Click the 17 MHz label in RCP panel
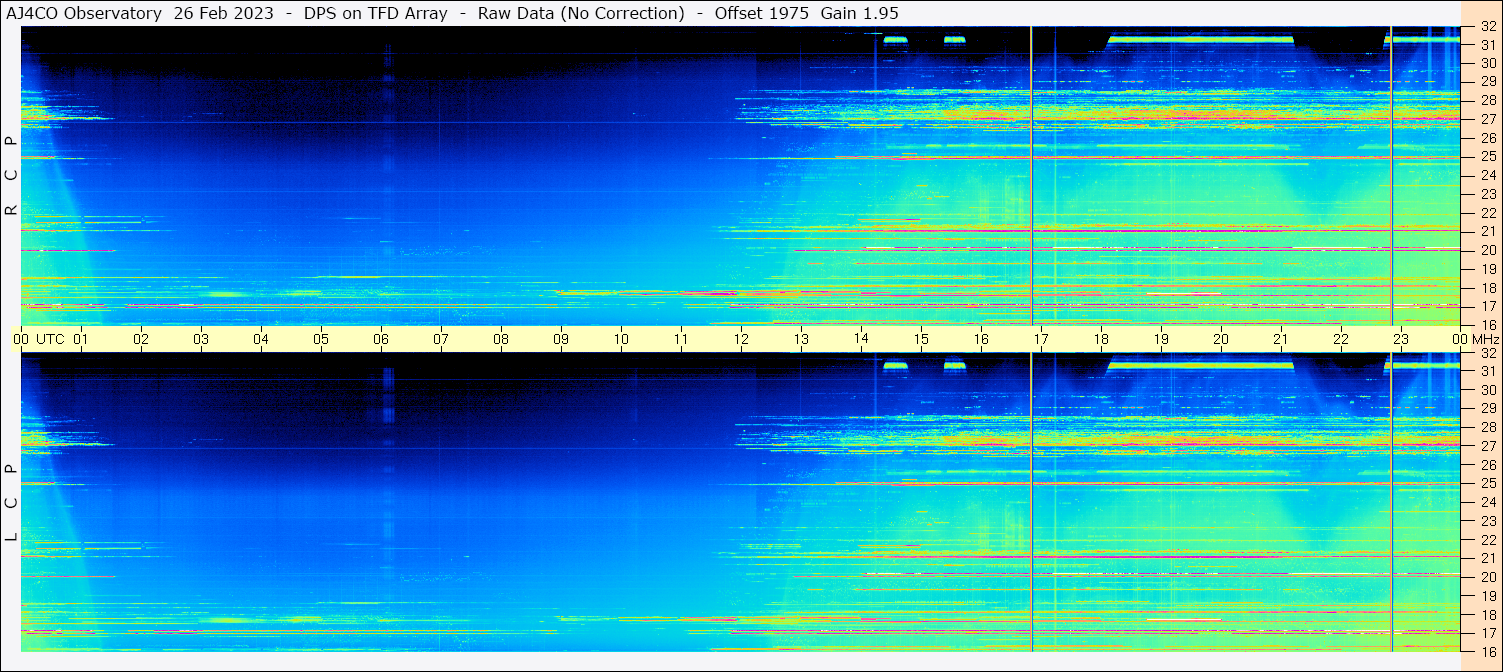 click(x=1488, y=306)
